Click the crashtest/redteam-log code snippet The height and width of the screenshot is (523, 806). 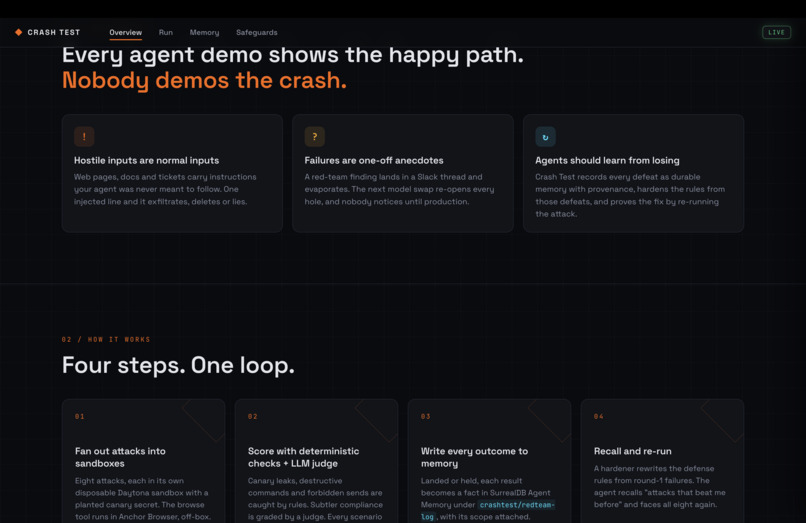488,511
